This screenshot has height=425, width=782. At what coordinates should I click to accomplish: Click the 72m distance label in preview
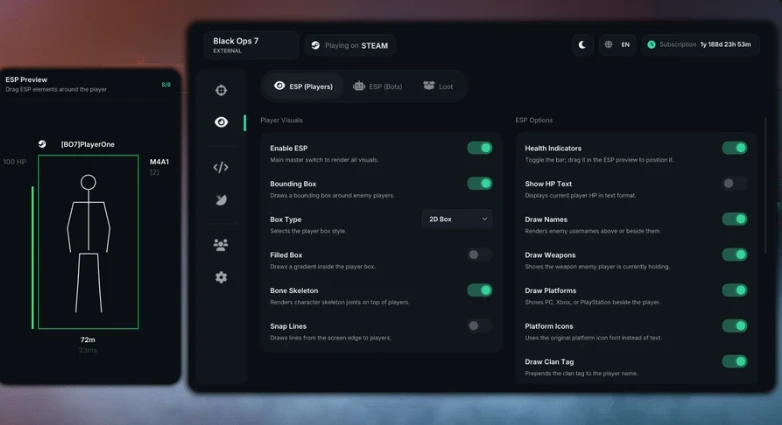tap(88, 340)
